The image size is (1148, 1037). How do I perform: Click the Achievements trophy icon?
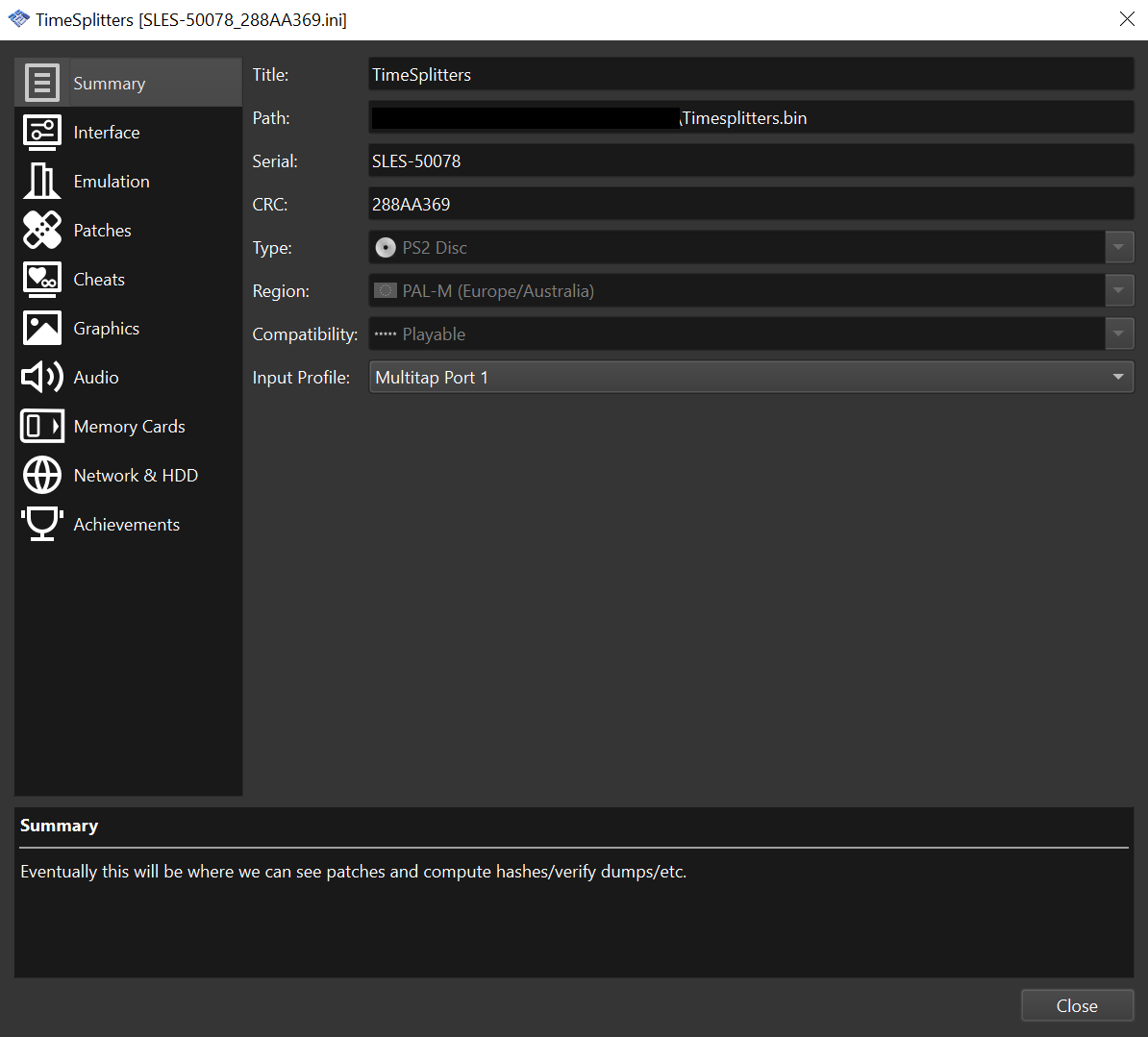pos(41,523)
